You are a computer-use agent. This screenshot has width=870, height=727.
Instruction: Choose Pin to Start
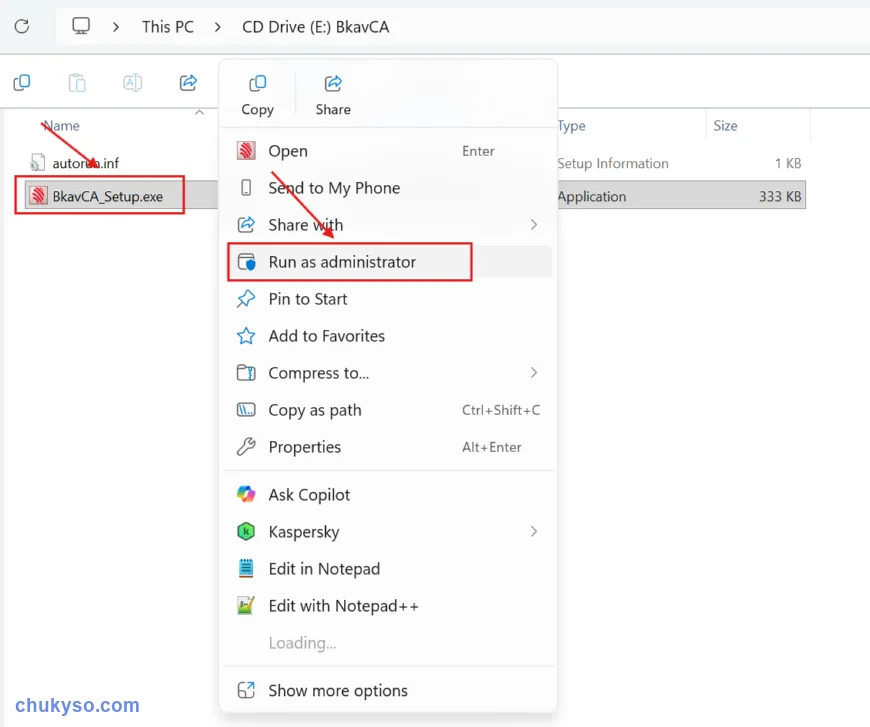(388, 299)
